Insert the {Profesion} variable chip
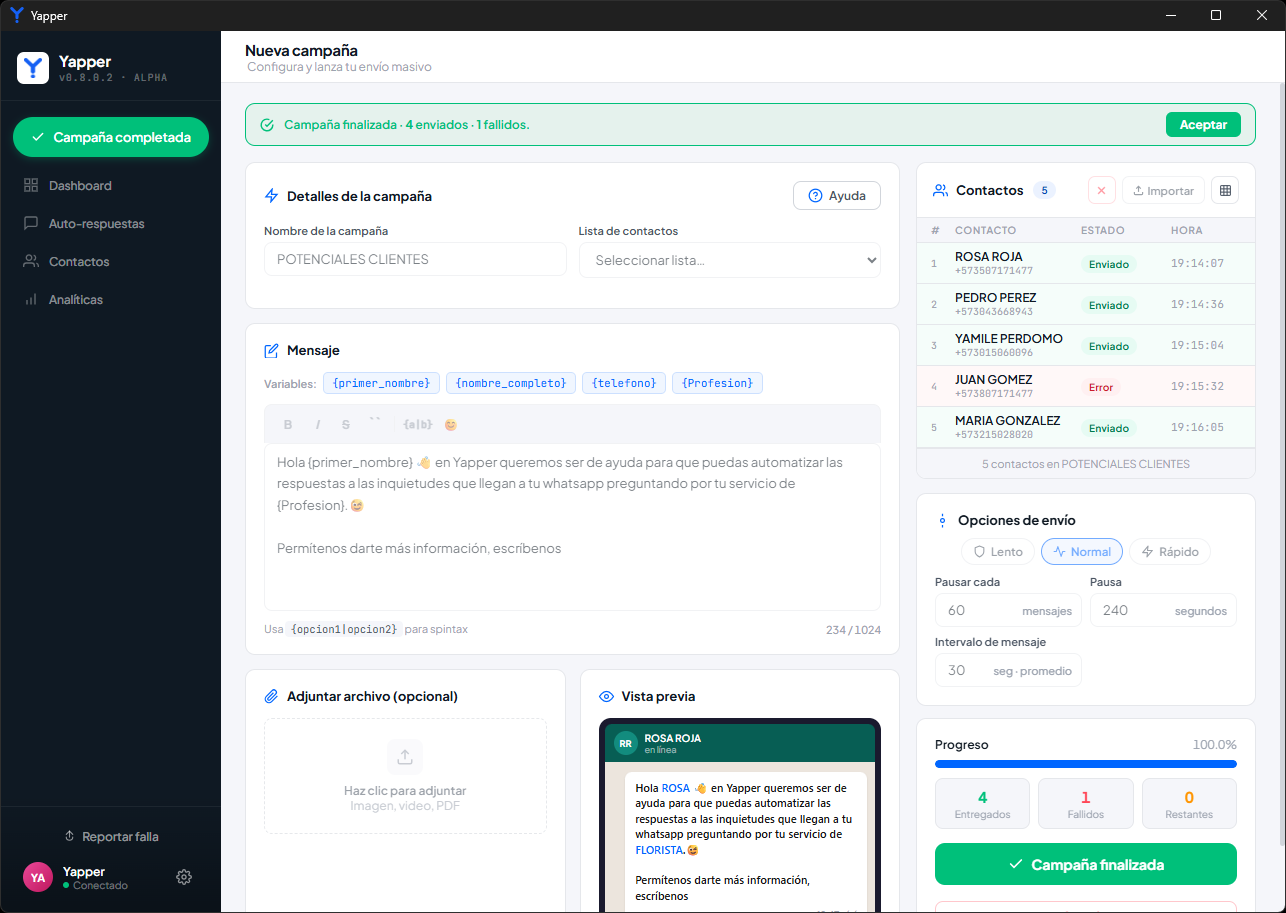 pos(717,383)
